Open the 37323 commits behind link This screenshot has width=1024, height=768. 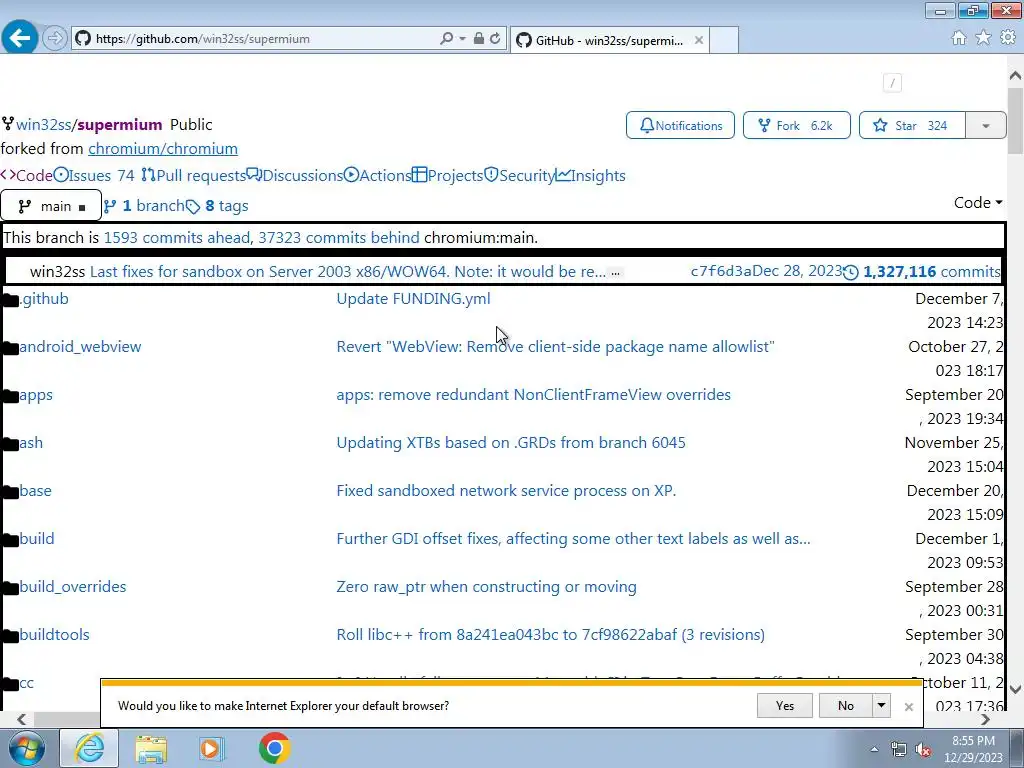click(338, 238)
